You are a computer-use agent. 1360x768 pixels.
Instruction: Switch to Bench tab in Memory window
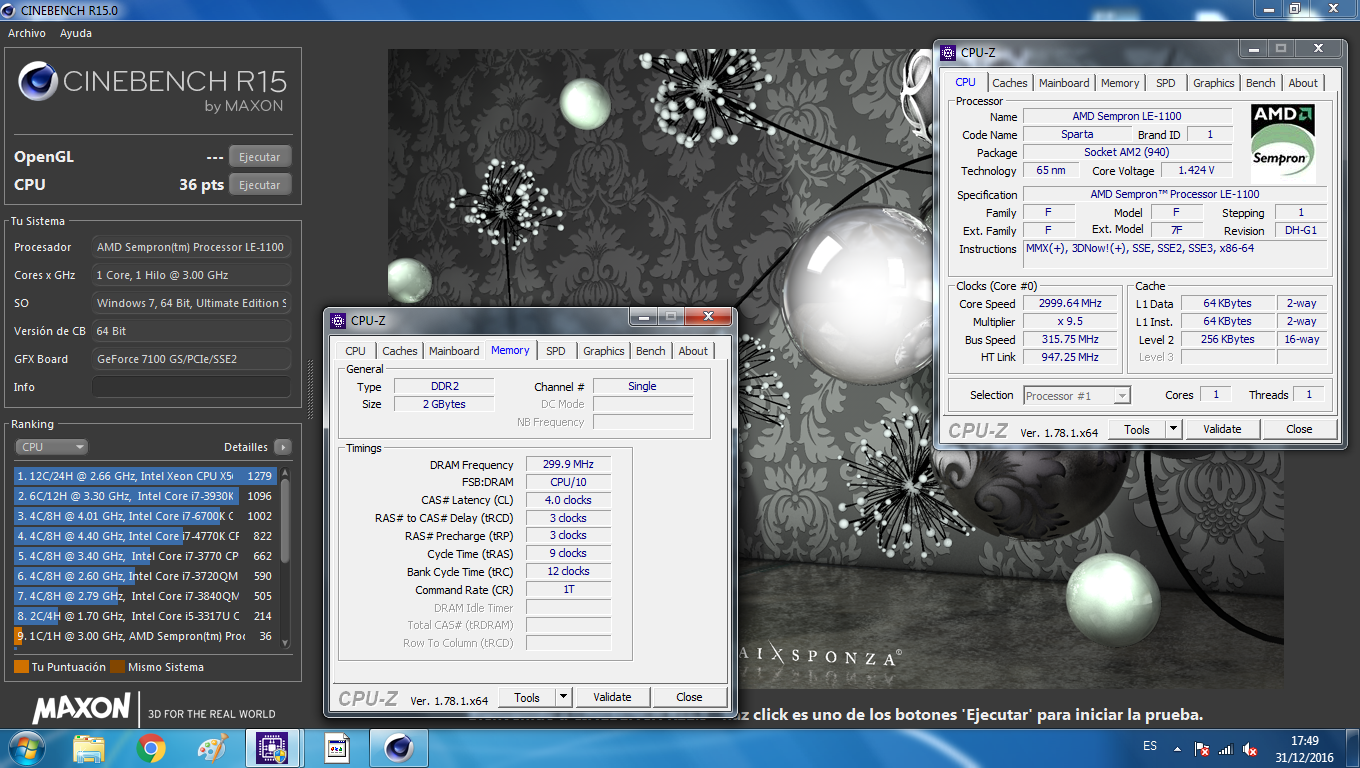[650, 351]
